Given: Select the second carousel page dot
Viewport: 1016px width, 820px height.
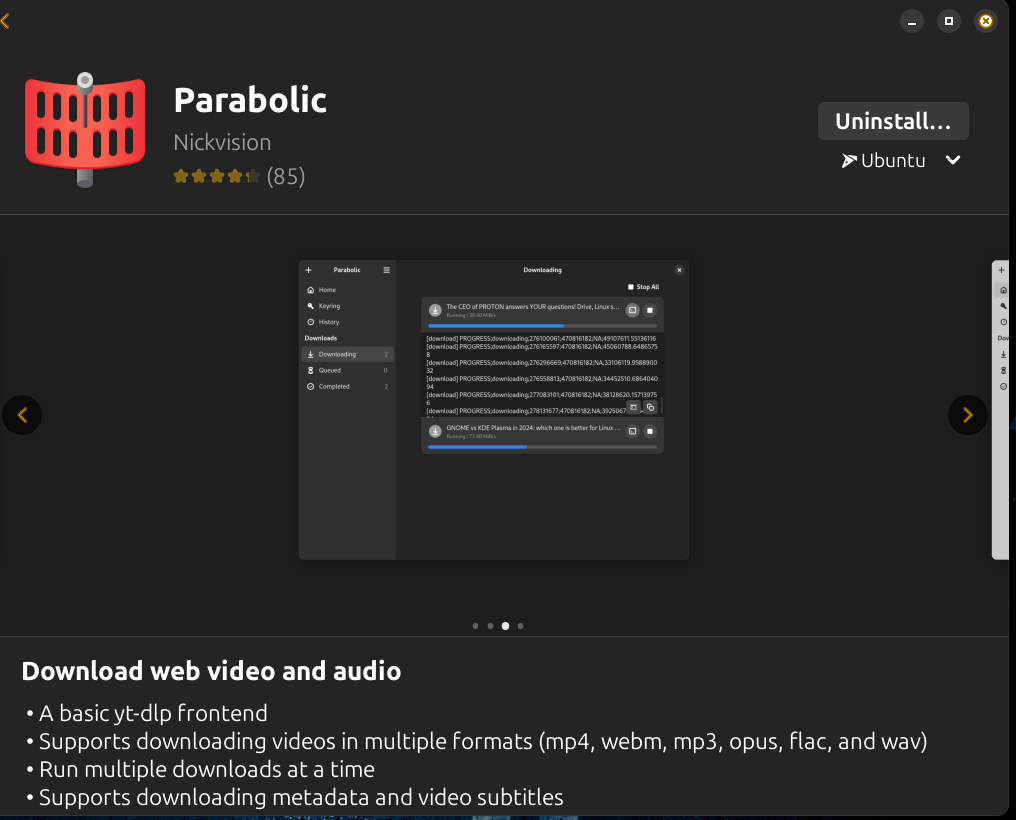Looking at the screenshot, I should tap(491, 626).
